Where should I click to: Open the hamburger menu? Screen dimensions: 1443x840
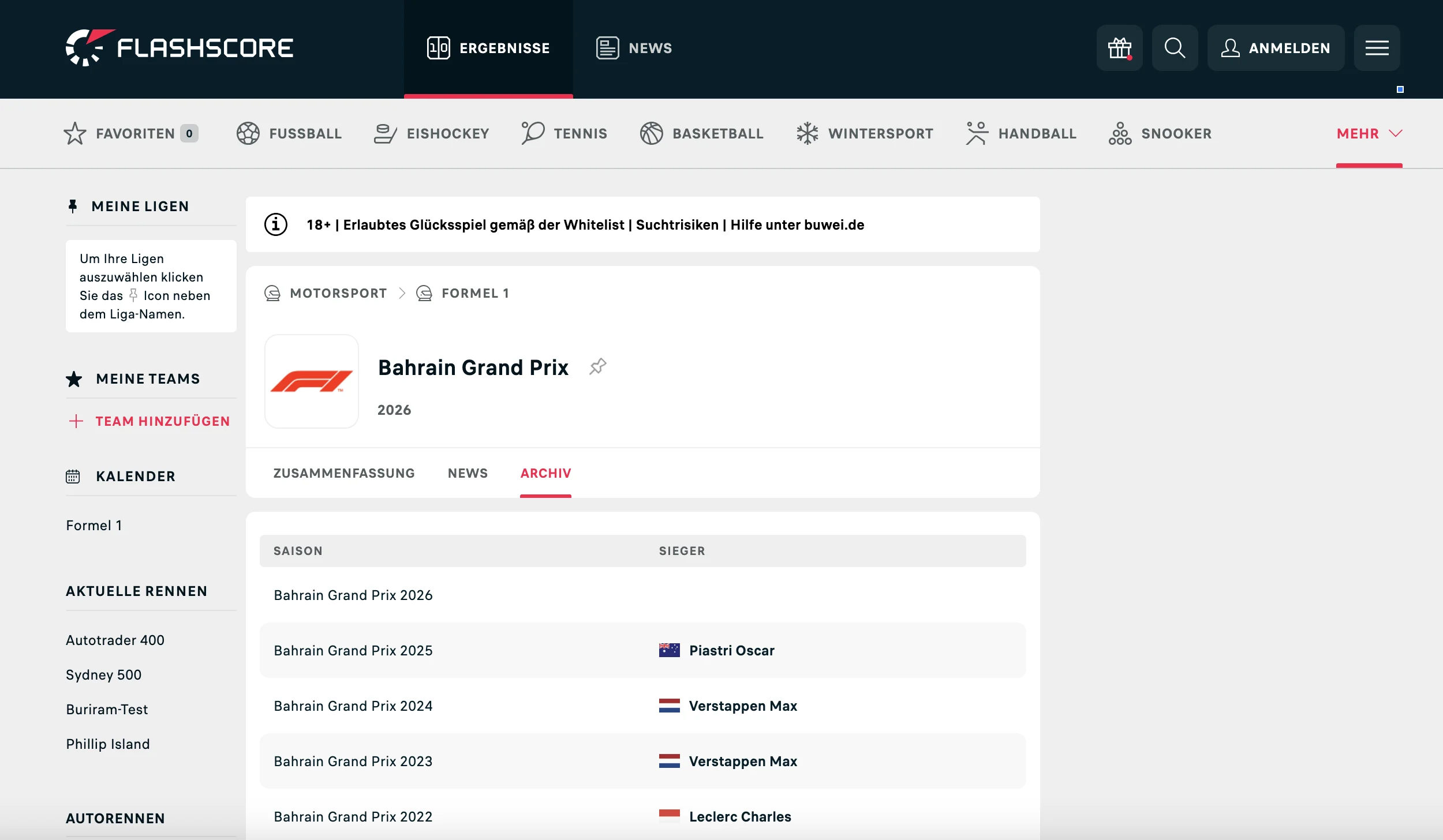(1377, 48)
